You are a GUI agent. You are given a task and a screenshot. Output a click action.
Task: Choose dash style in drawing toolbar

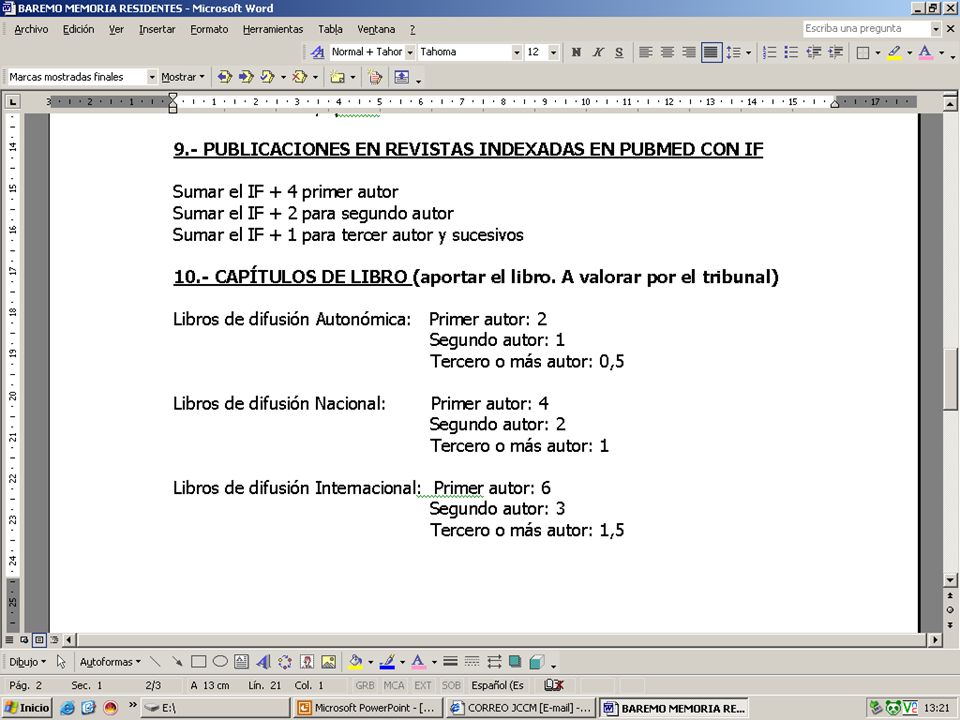(471, 662)
